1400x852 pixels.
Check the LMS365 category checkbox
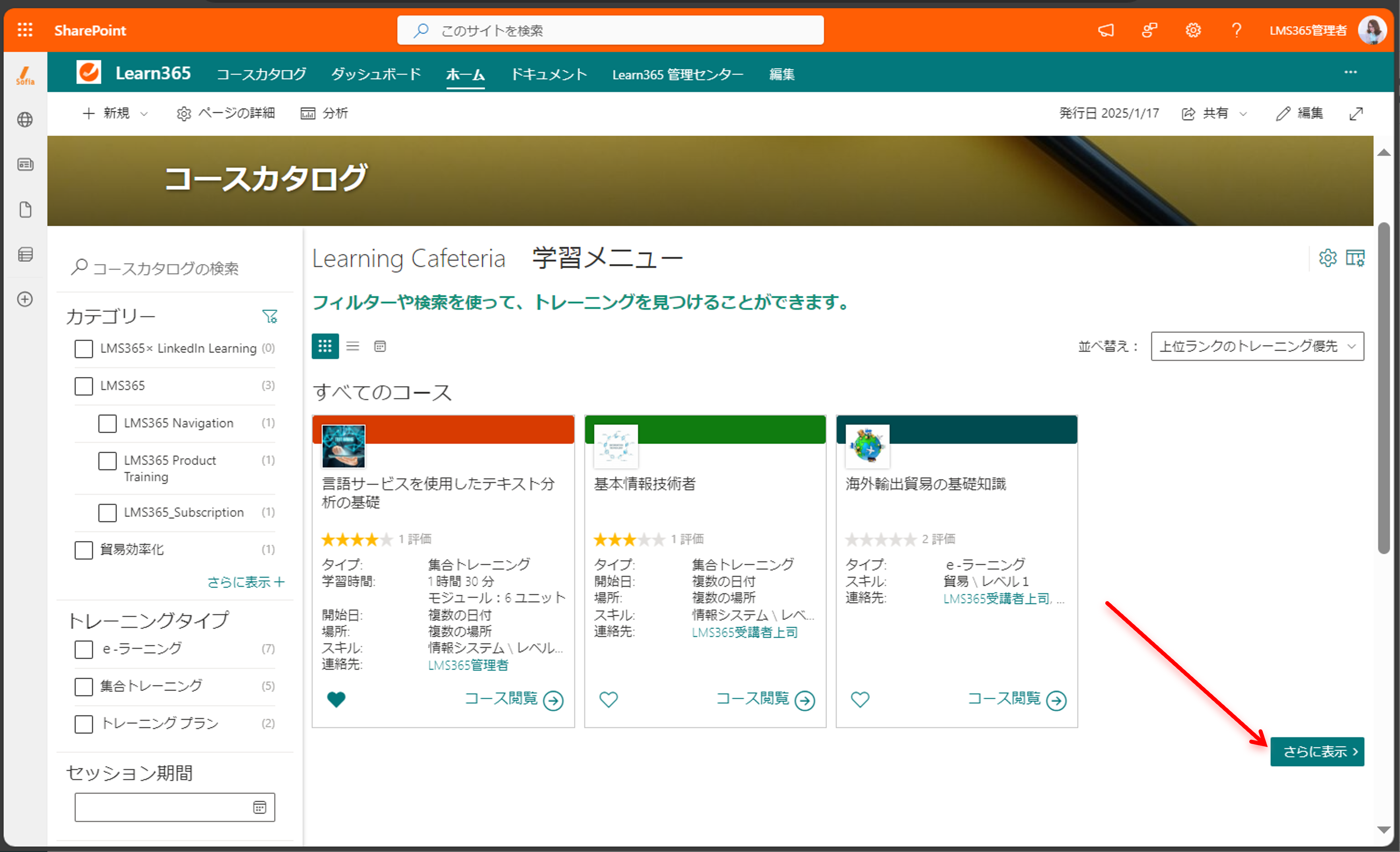(84, 386)
